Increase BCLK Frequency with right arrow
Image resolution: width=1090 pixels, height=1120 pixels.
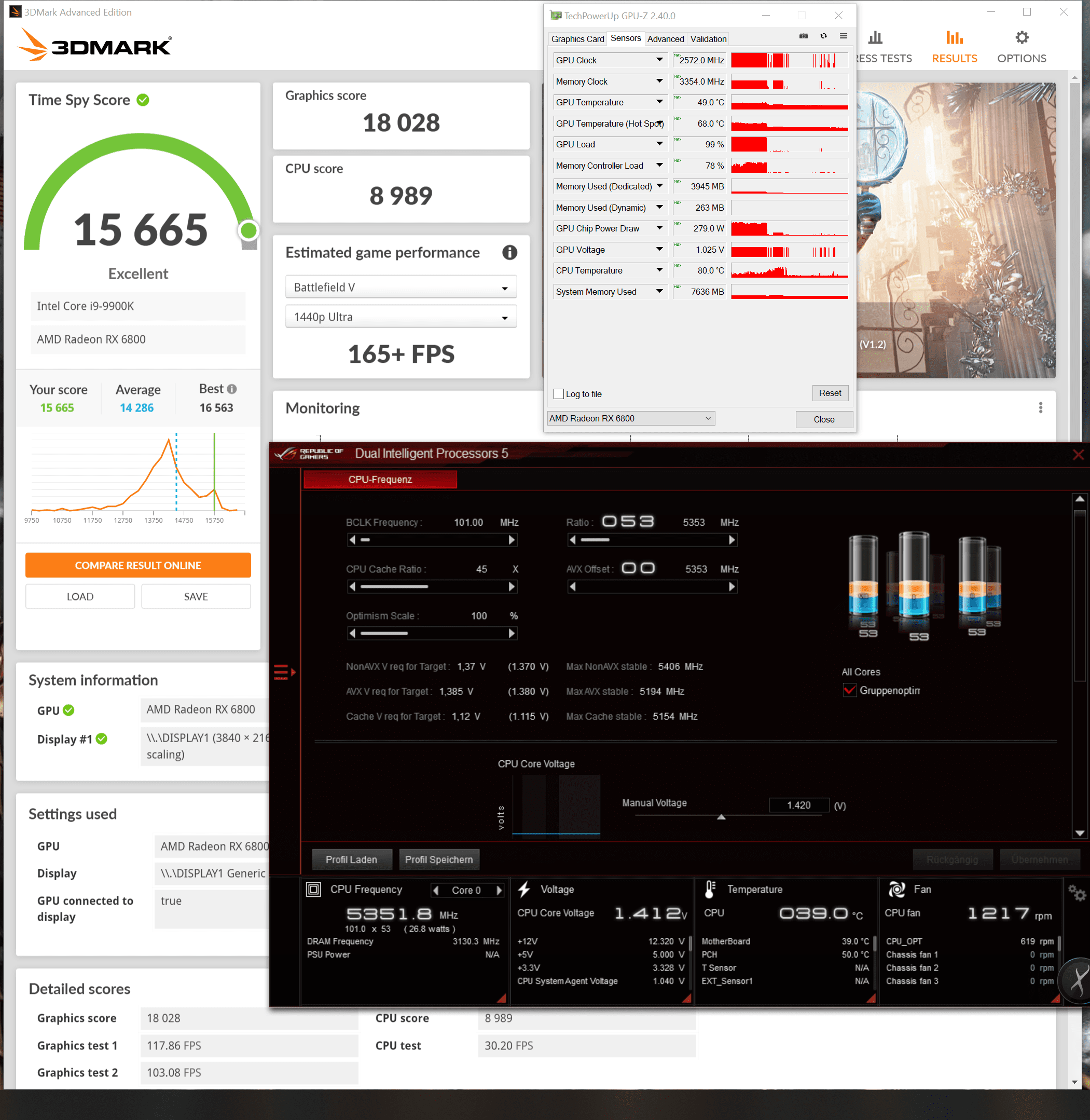512,540
